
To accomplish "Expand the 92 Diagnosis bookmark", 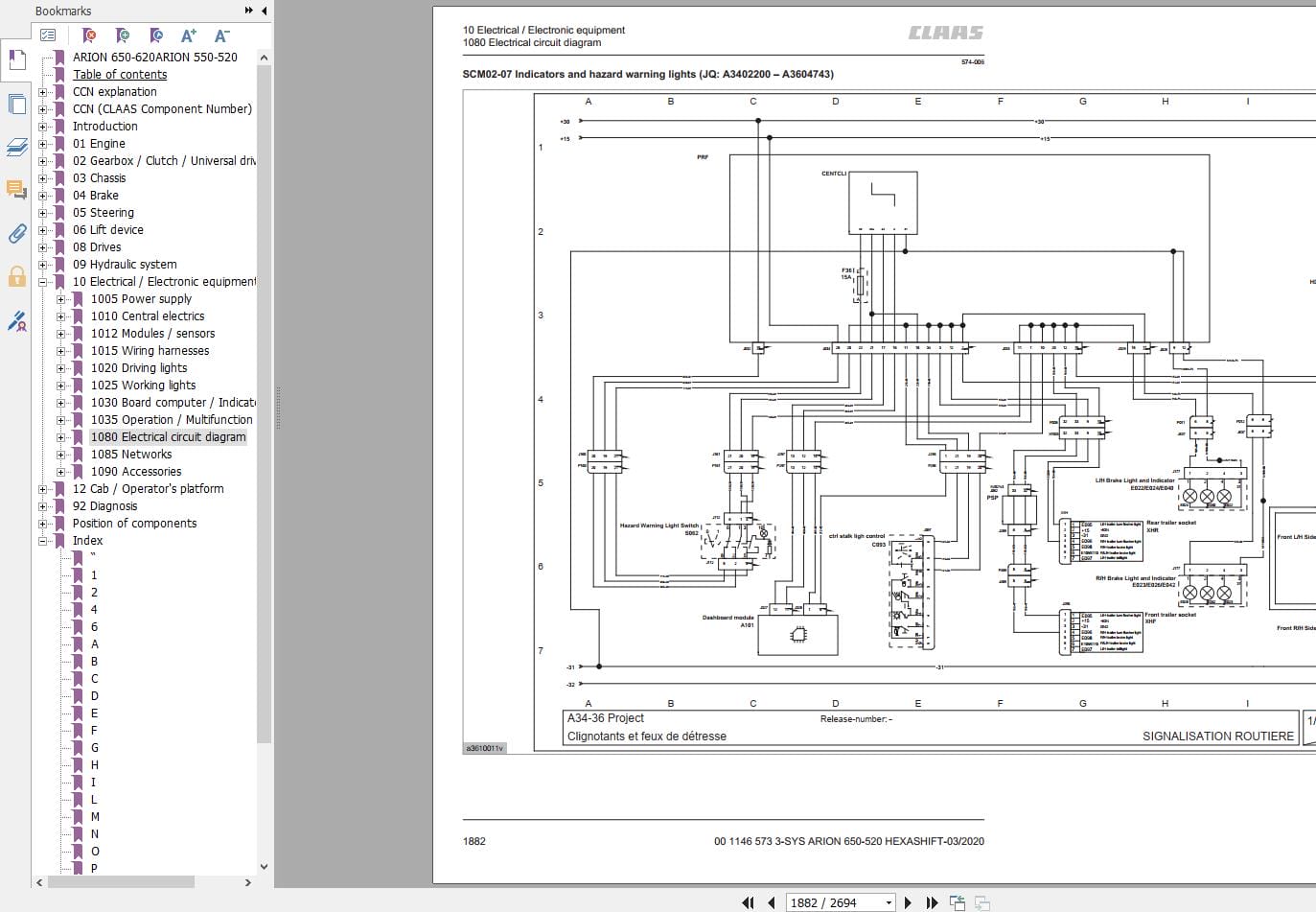I will (42, 506).
